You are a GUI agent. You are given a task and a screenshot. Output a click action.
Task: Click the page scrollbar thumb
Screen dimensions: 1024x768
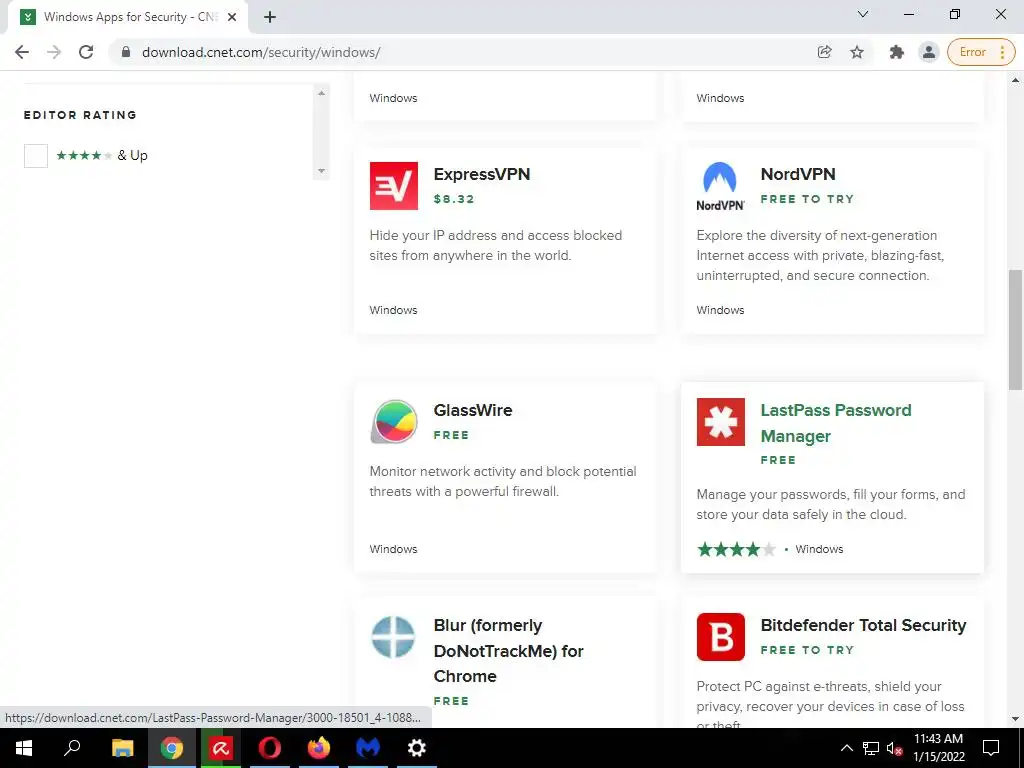1016,330
